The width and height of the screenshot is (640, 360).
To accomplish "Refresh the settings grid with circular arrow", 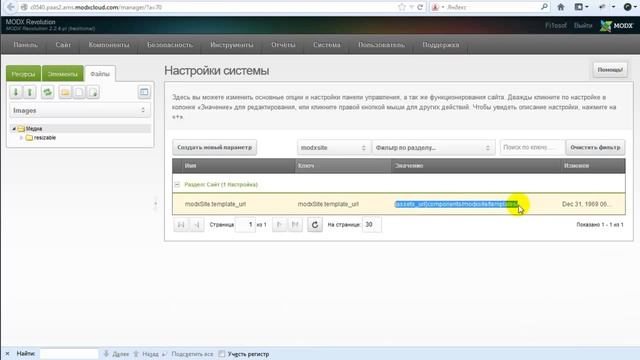I will tap(315, 224).
